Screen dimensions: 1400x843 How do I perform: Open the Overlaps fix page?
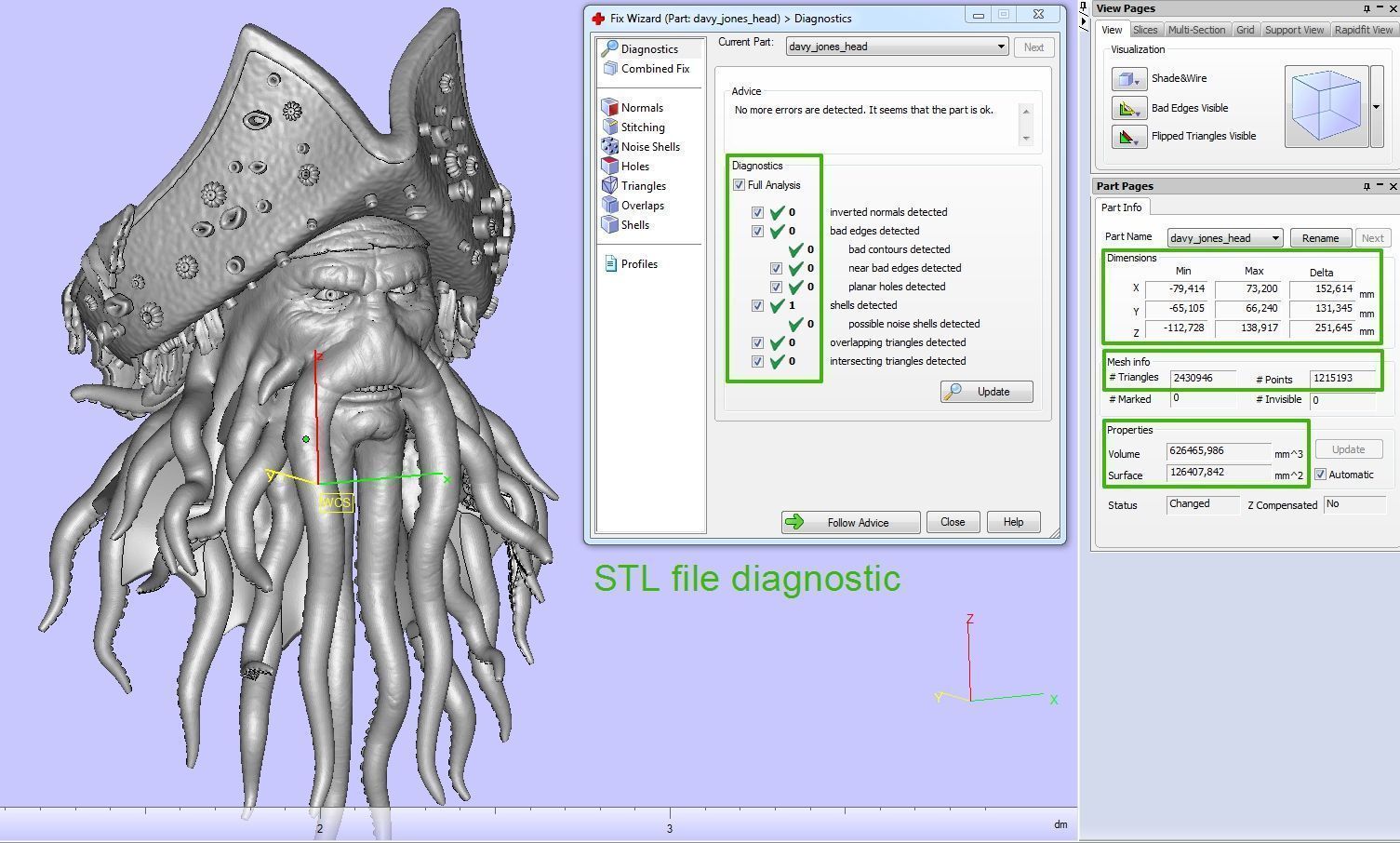[633, 205]
